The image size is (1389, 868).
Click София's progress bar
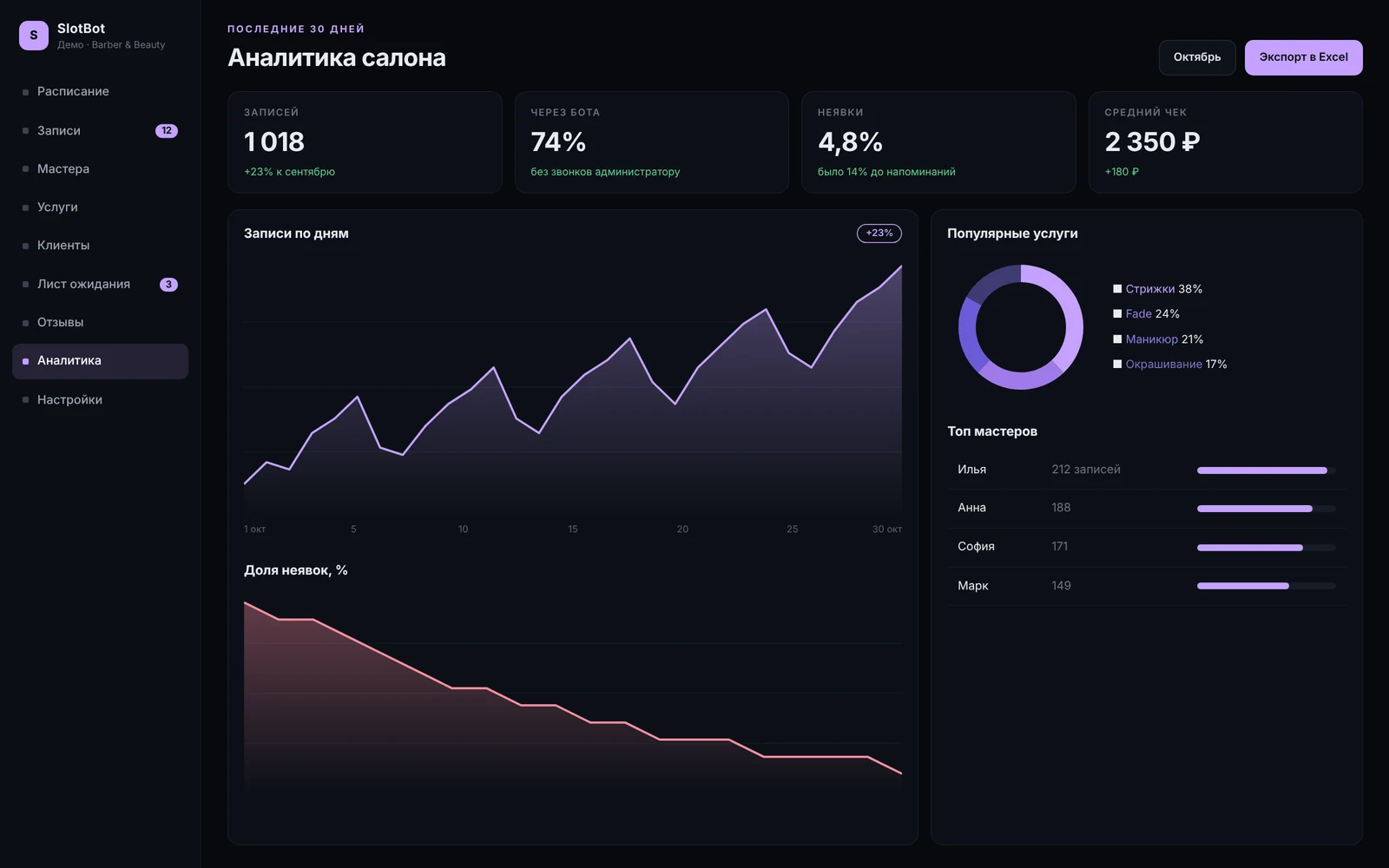click(1266, 548)
